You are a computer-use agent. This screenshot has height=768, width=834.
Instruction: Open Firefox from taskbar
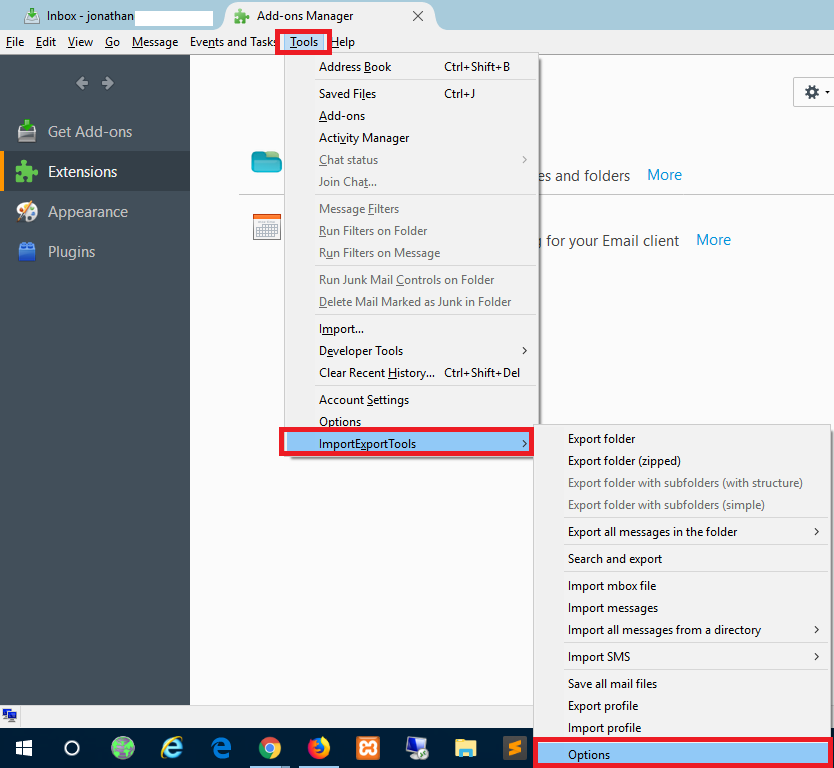click(x=319, y=748)
